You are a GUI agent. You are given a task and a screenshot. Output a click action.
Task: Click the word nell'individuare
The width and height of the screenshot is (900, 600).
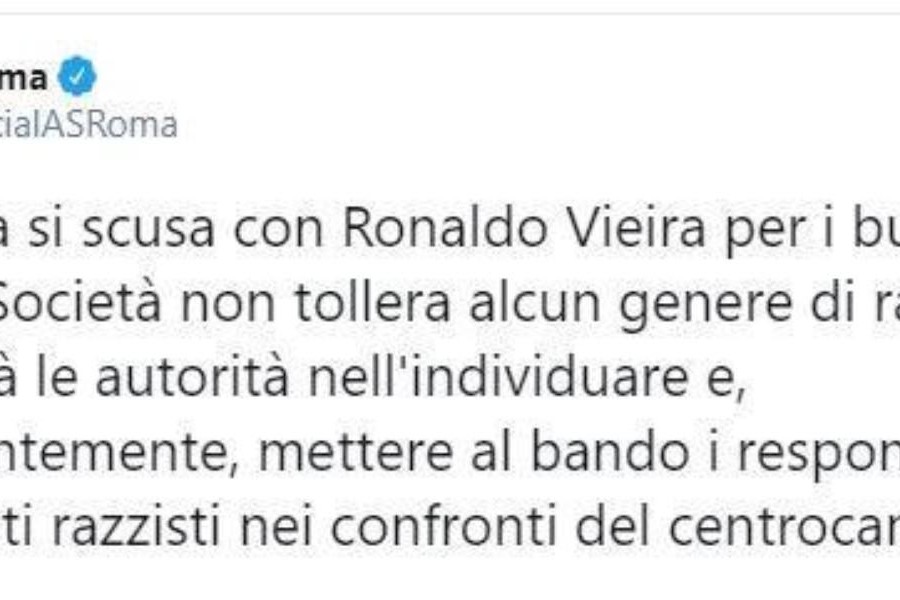[x=498, y=378]
